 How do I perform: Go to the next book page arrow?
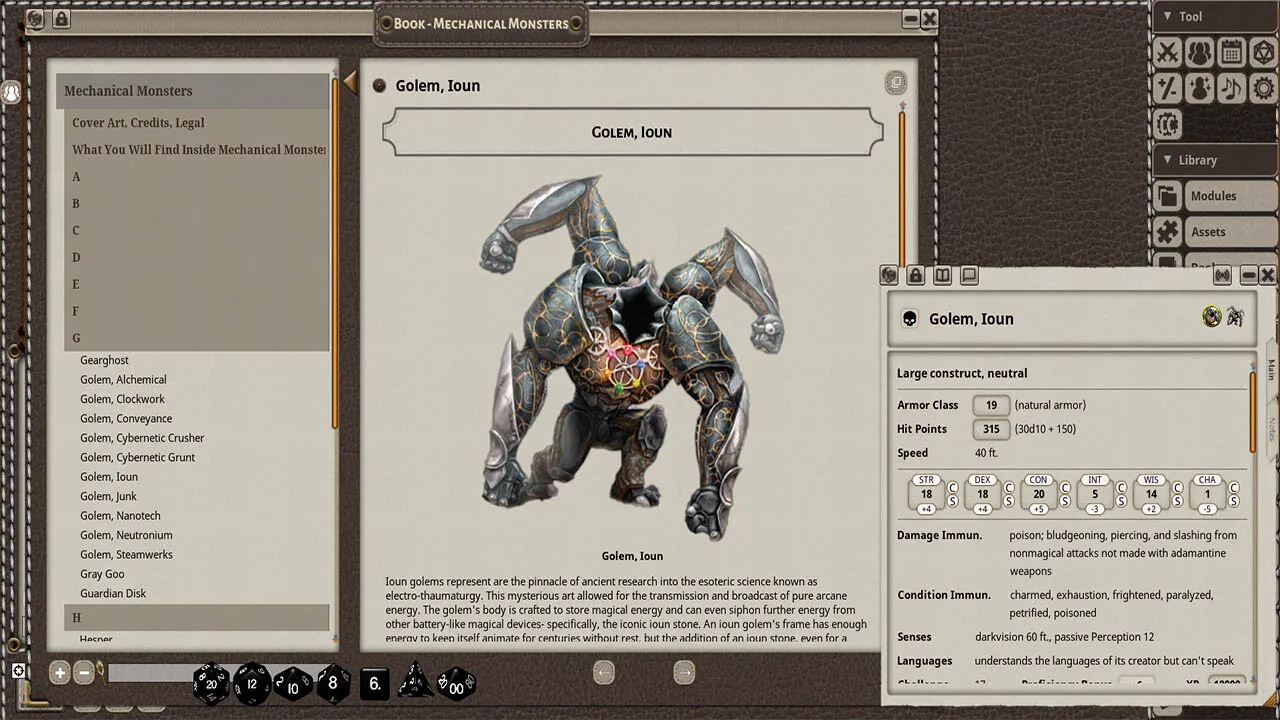click(x=684, y=673)
